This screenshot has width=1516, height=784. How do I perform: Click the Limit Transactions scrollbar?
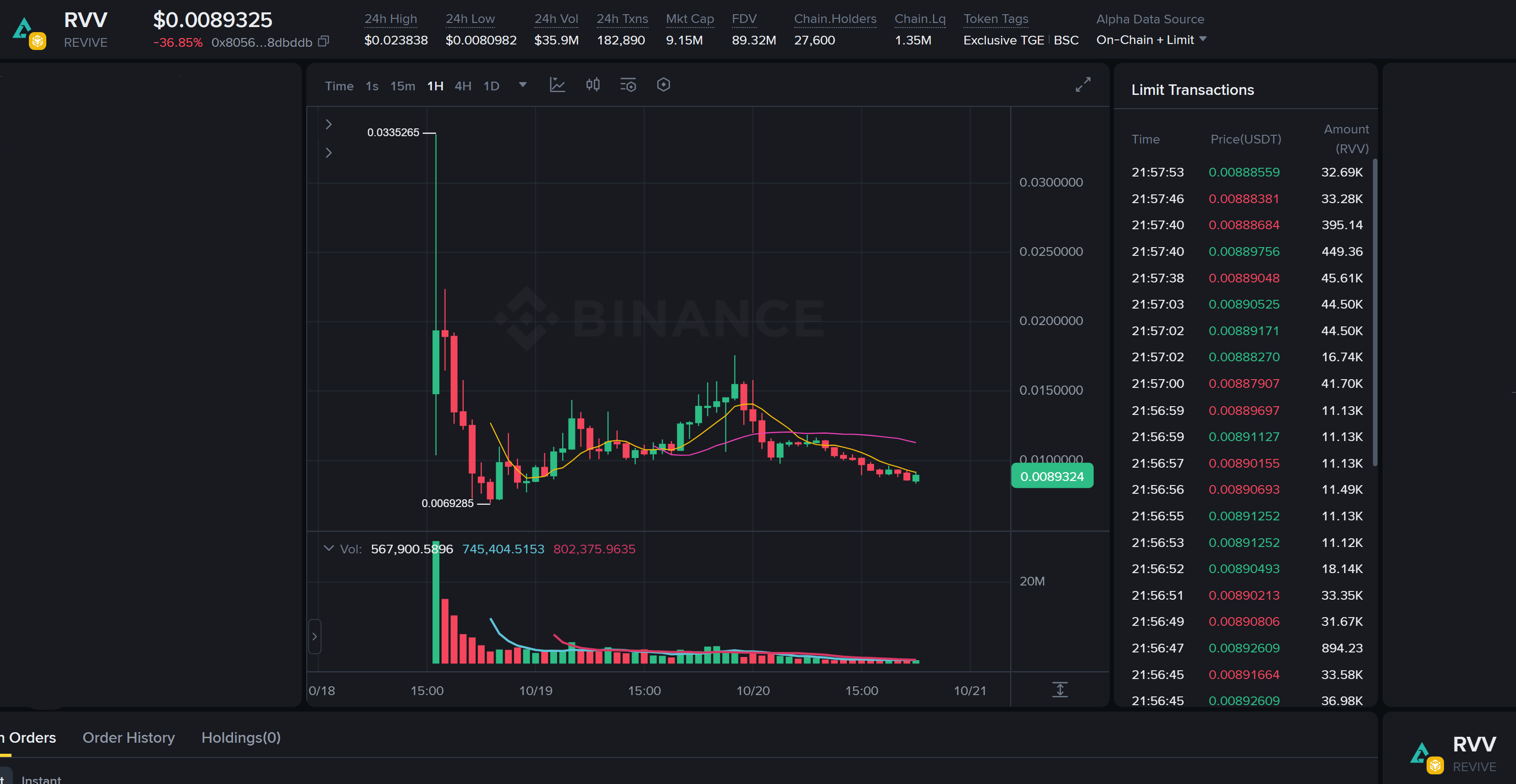[1375, 312]
